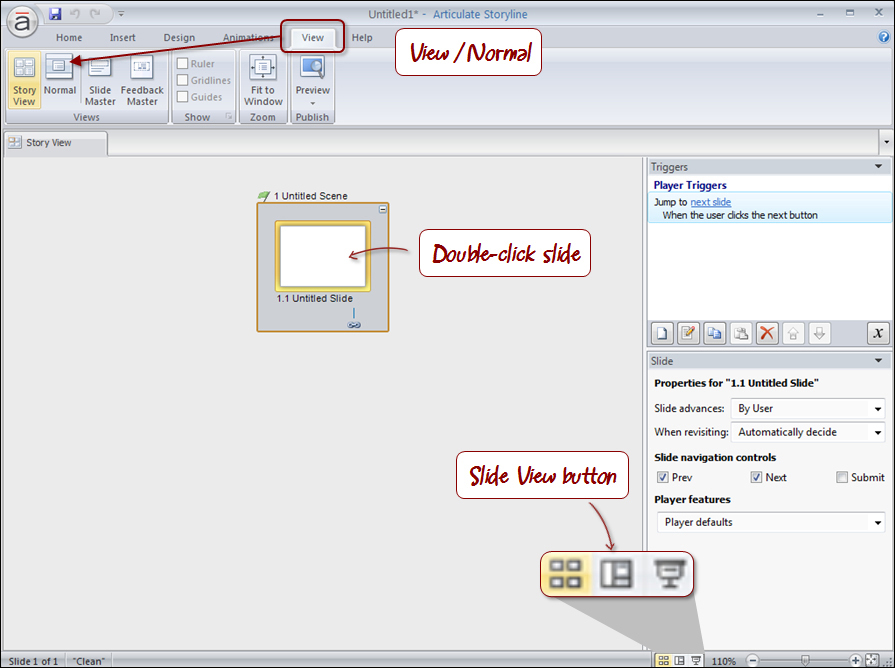The height and width of the screenshot is (668, 895).
Task: Click the 1 Untitled Scene title
Action: point(311,196)
